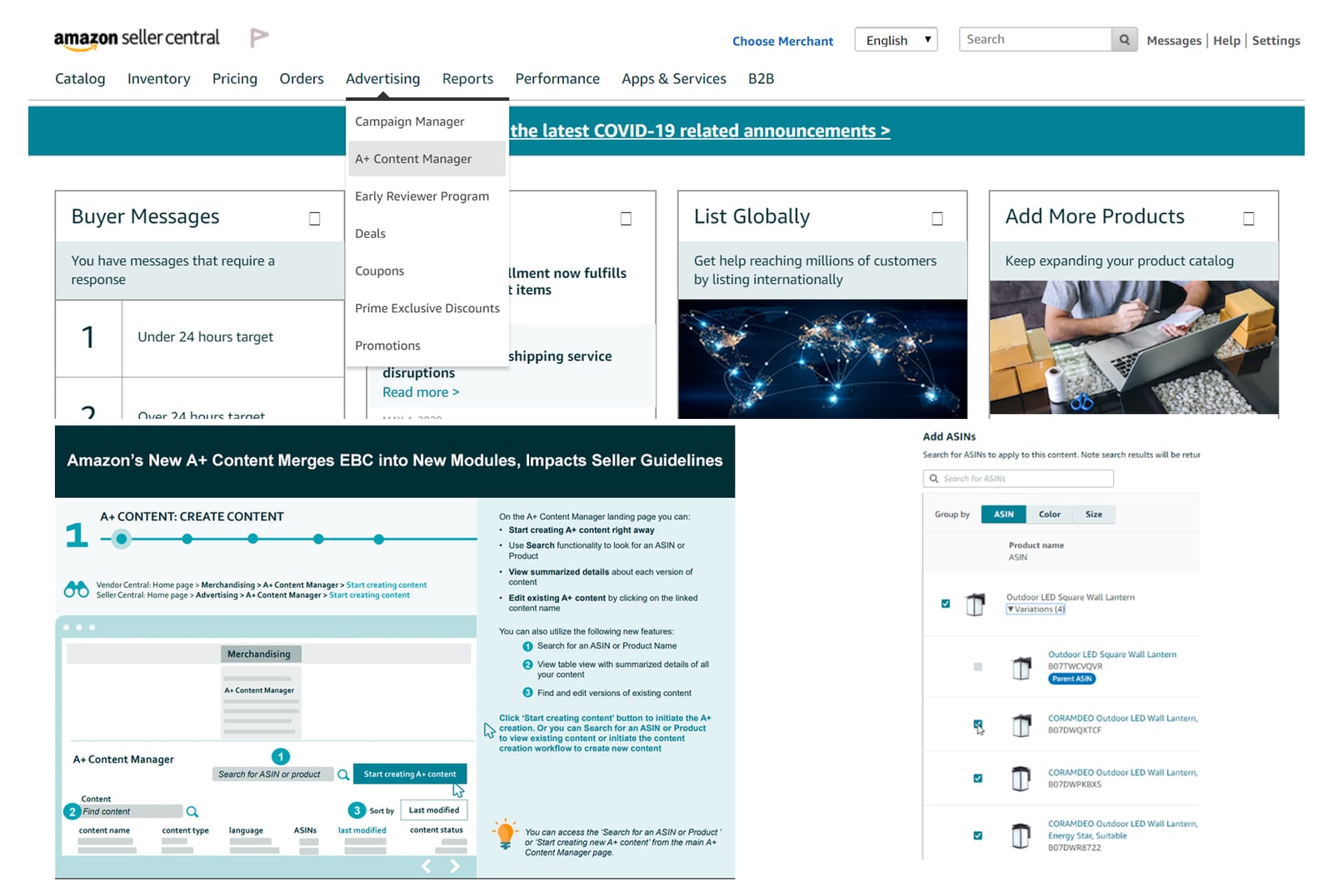
Task: Click the Search for ASINs input field
Action: pyautogui.click(x=1018, y=479)
